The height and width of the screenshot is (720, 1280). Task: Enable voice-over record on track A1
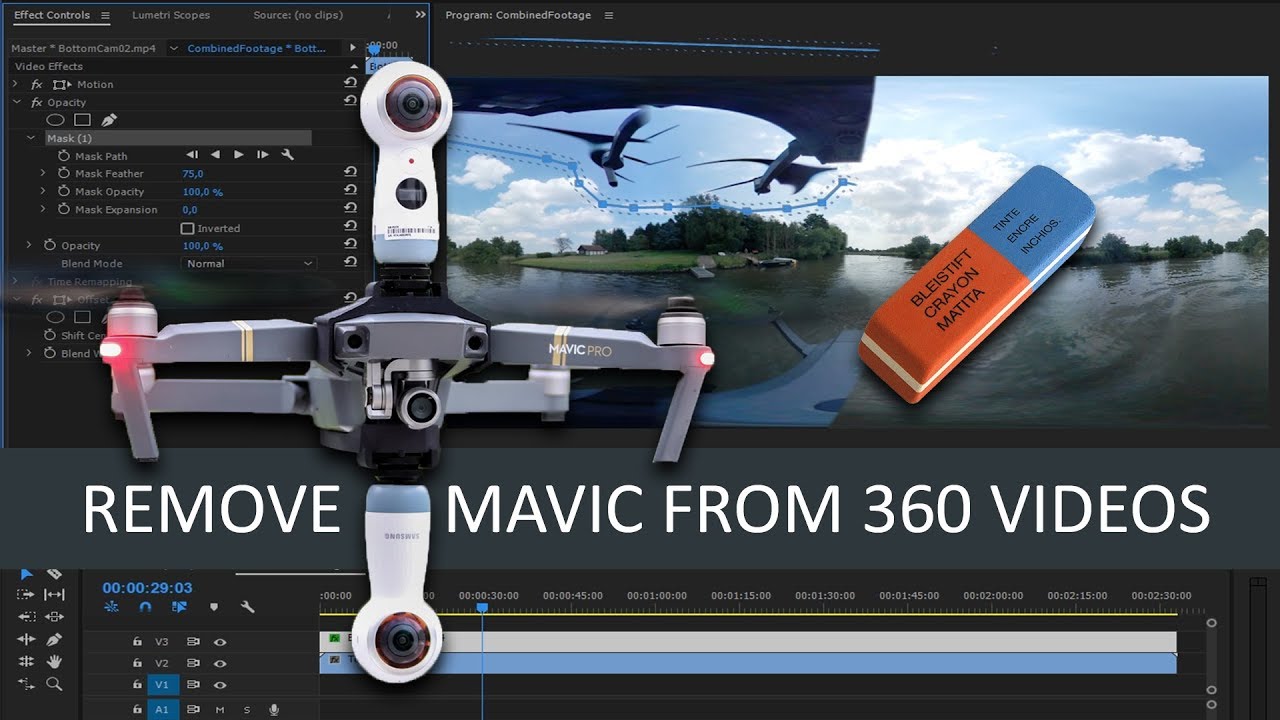pos(273,710)
